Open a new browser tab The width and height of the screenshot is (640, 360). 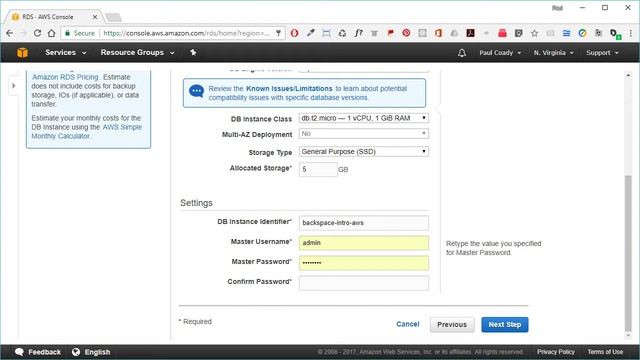click(113, 17)
